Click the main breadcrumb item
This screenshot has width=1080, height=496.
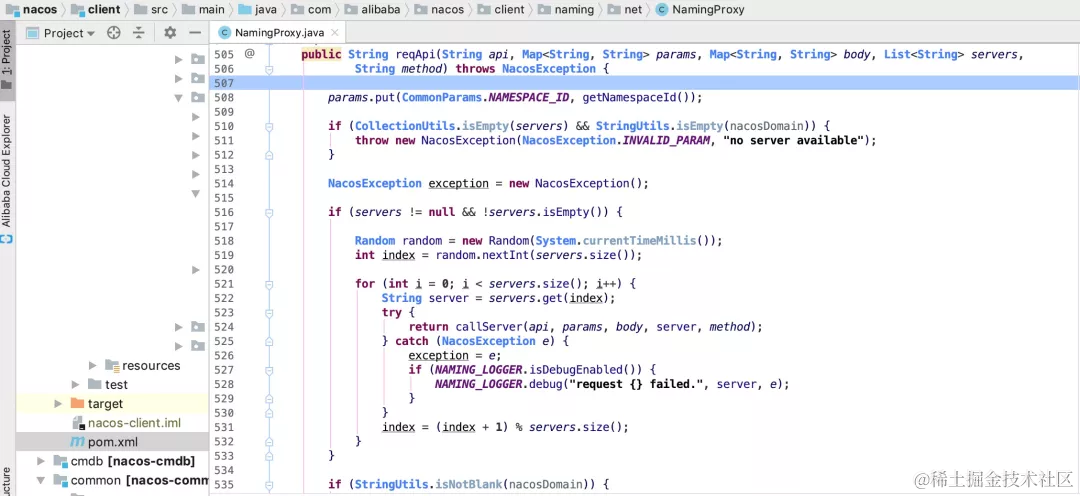click(x=204, y=10)
